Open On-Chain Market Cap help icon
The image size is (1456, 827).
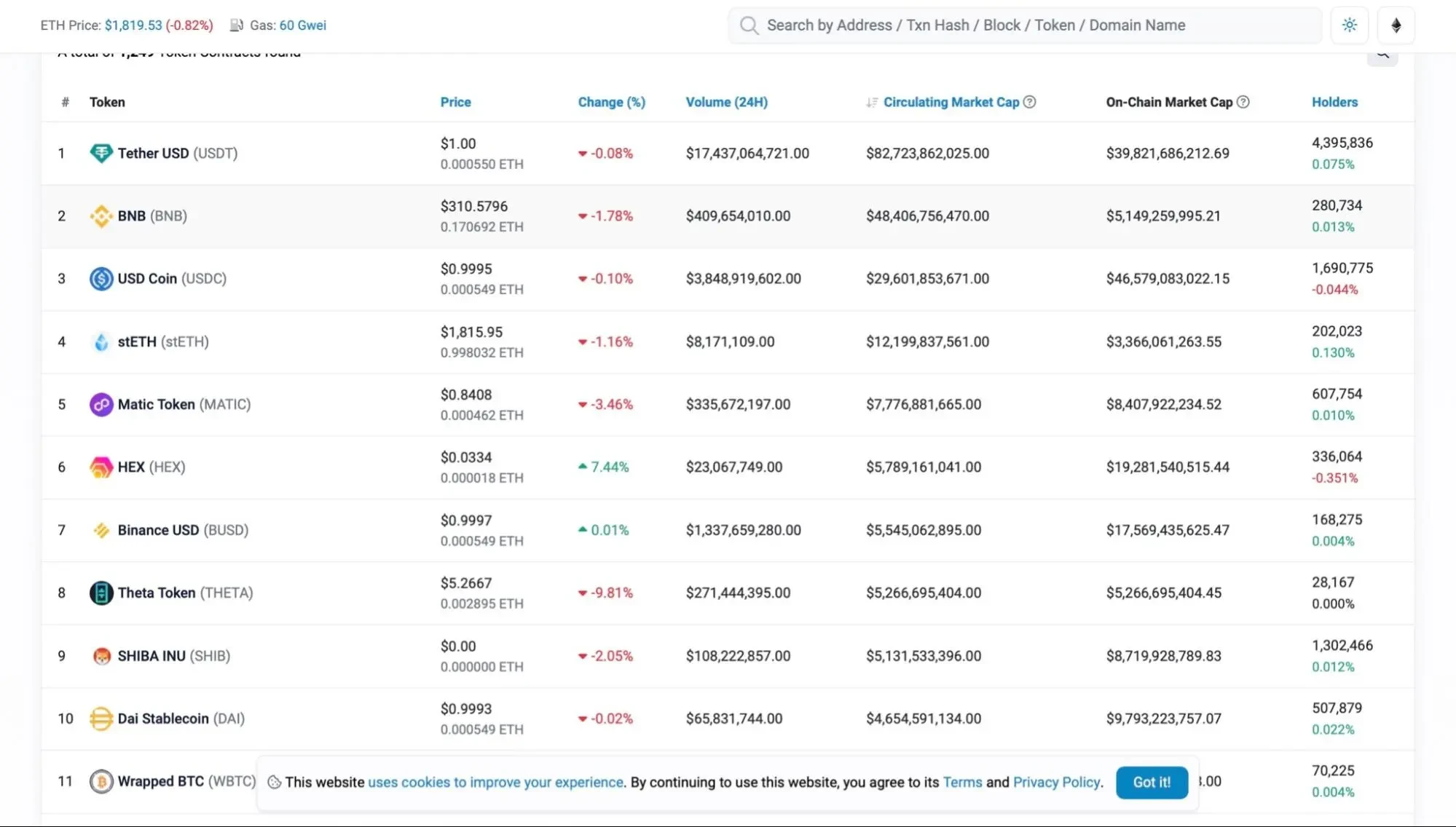click(x=1243, y=102)
